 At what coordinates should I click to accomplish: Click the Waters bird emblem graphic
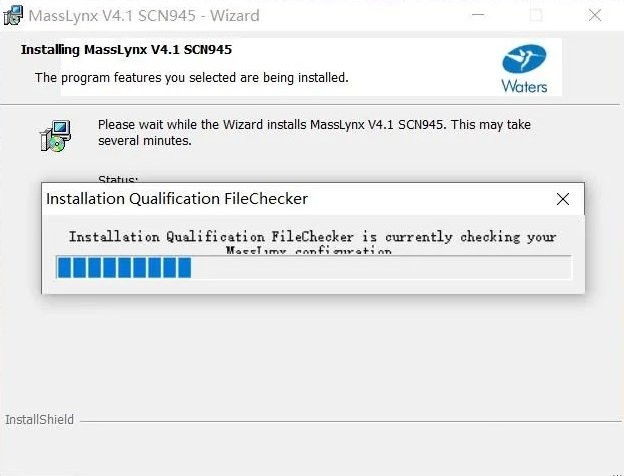pyautogui.click(x=524, y=59)
